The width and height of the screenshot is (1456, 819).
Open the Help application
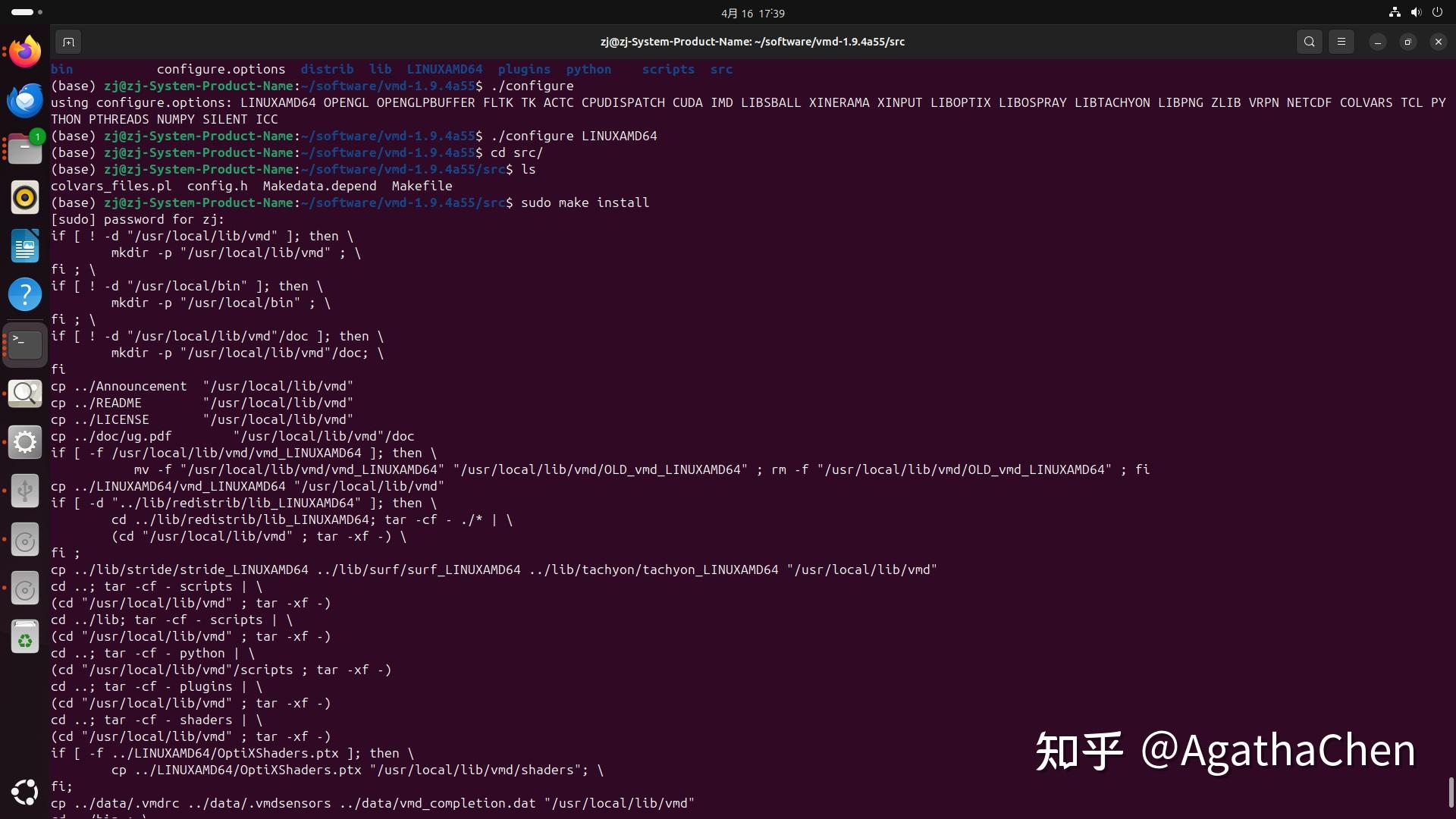(x=25, y=294)
